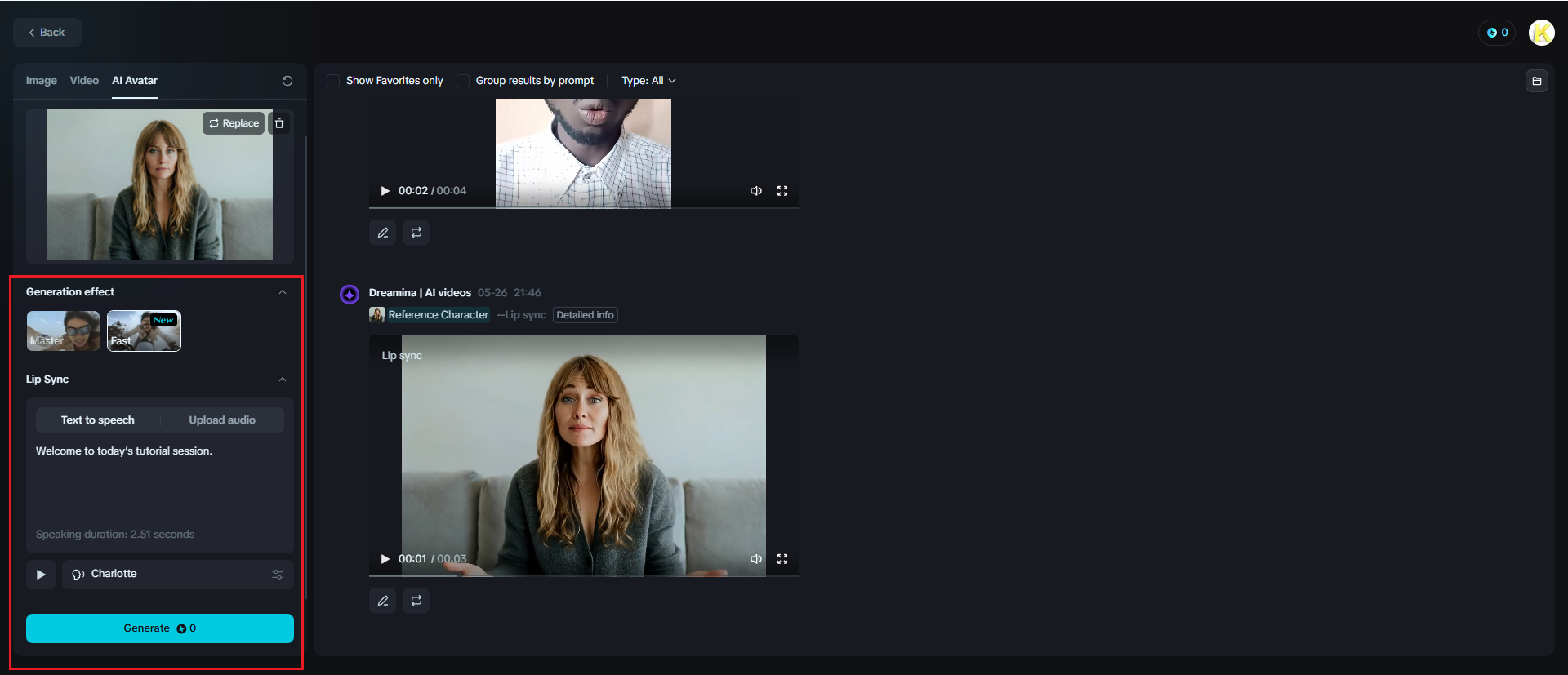Switch to the Video tab
Image resolution: width=1568 pixels, height=675 pixels.
tap(84, 81)
